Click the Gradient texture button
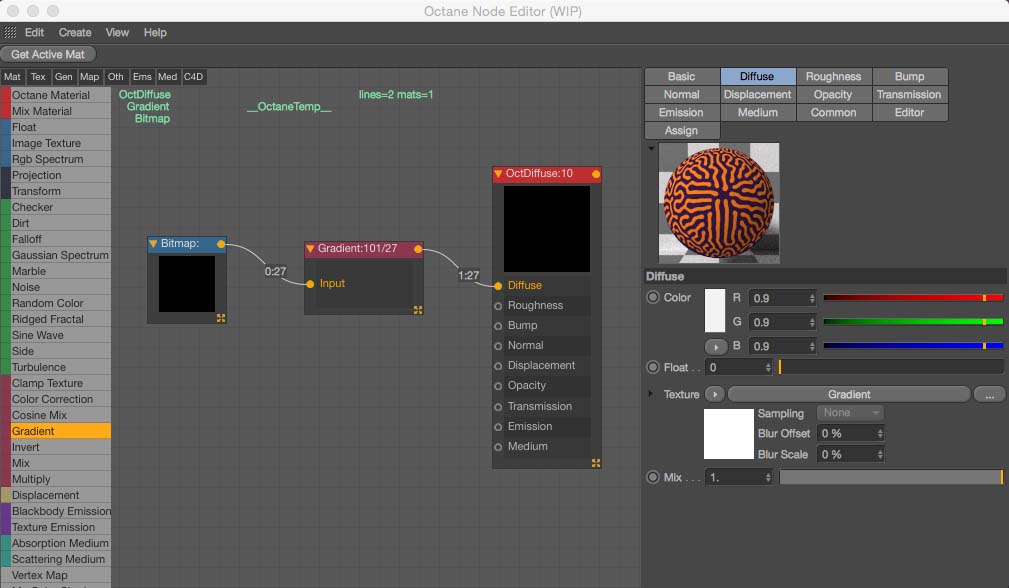Screen dimensions: 1009x588 click(x=849, y=394)
